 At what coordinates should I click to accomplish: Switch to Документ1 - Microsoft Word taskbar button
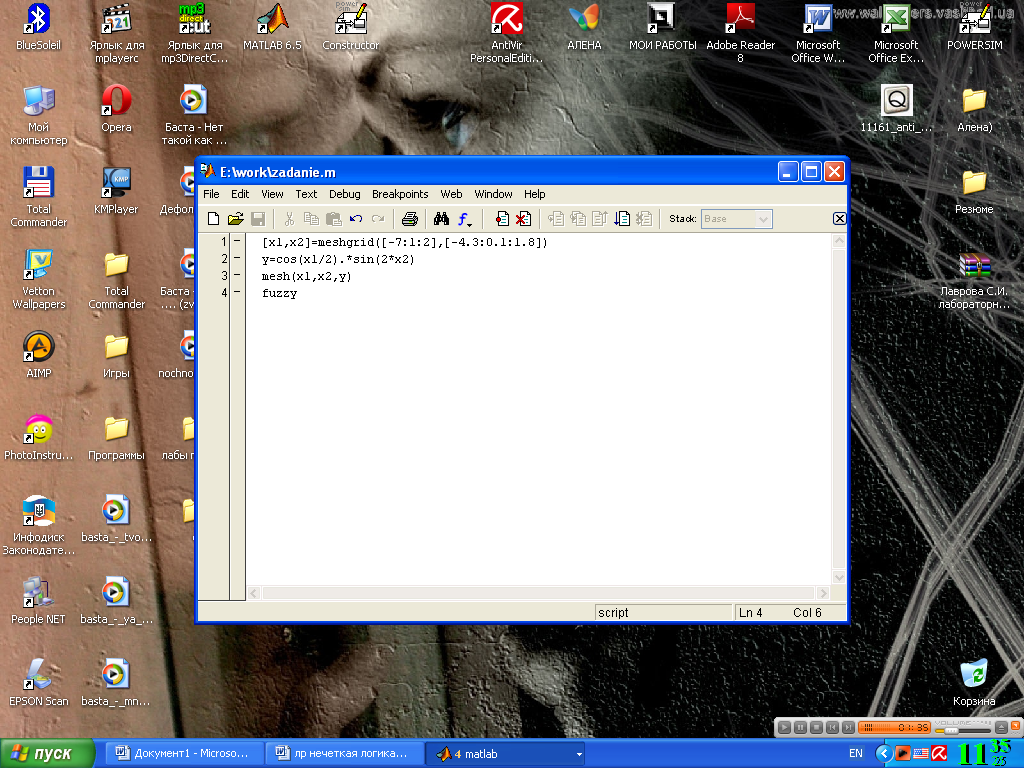184,754
